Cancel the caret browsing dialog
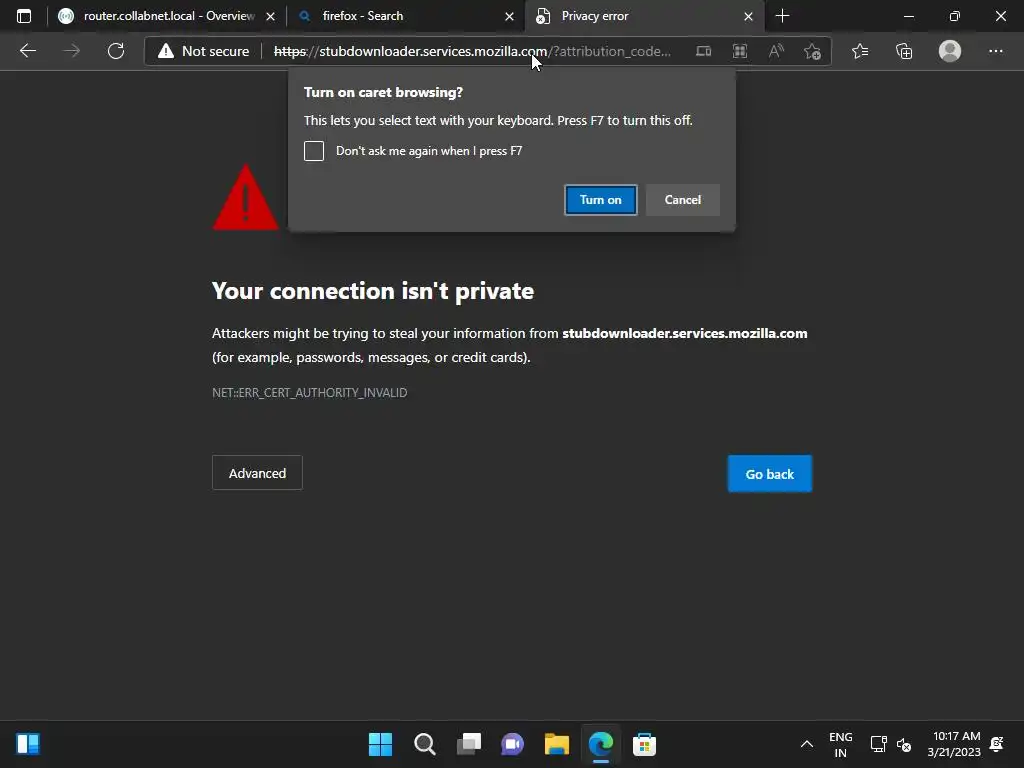 (x=682, y=200)
